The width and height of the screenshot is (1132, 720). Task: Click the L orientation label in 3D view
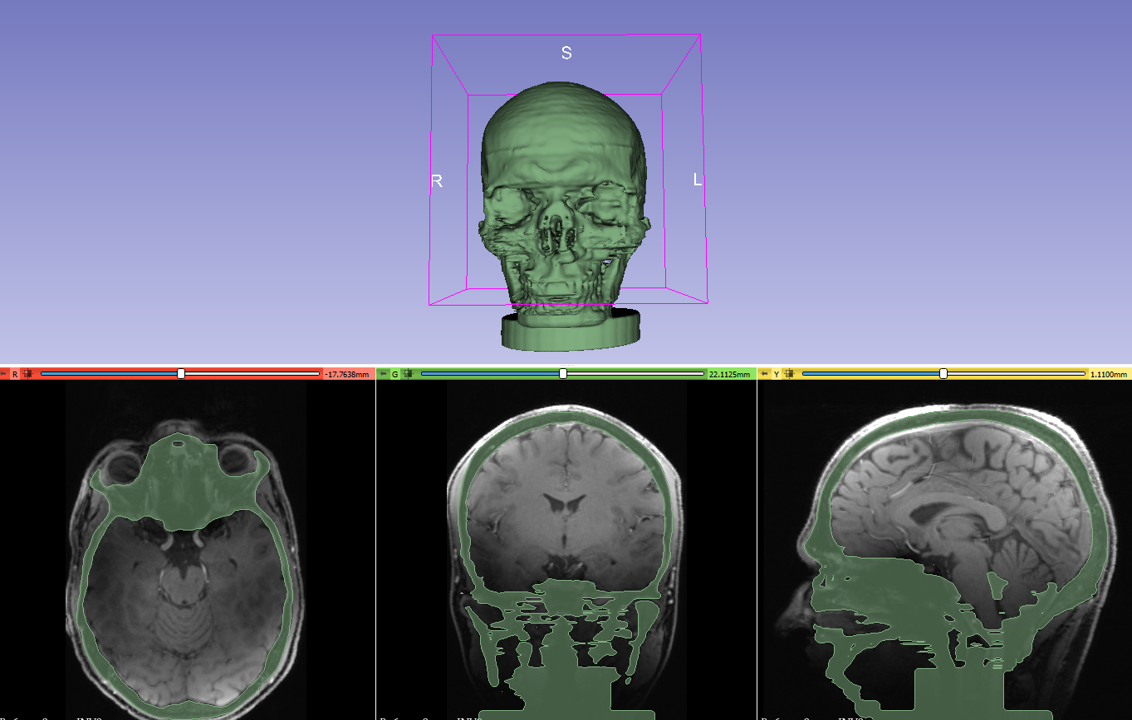click(697, 180)
